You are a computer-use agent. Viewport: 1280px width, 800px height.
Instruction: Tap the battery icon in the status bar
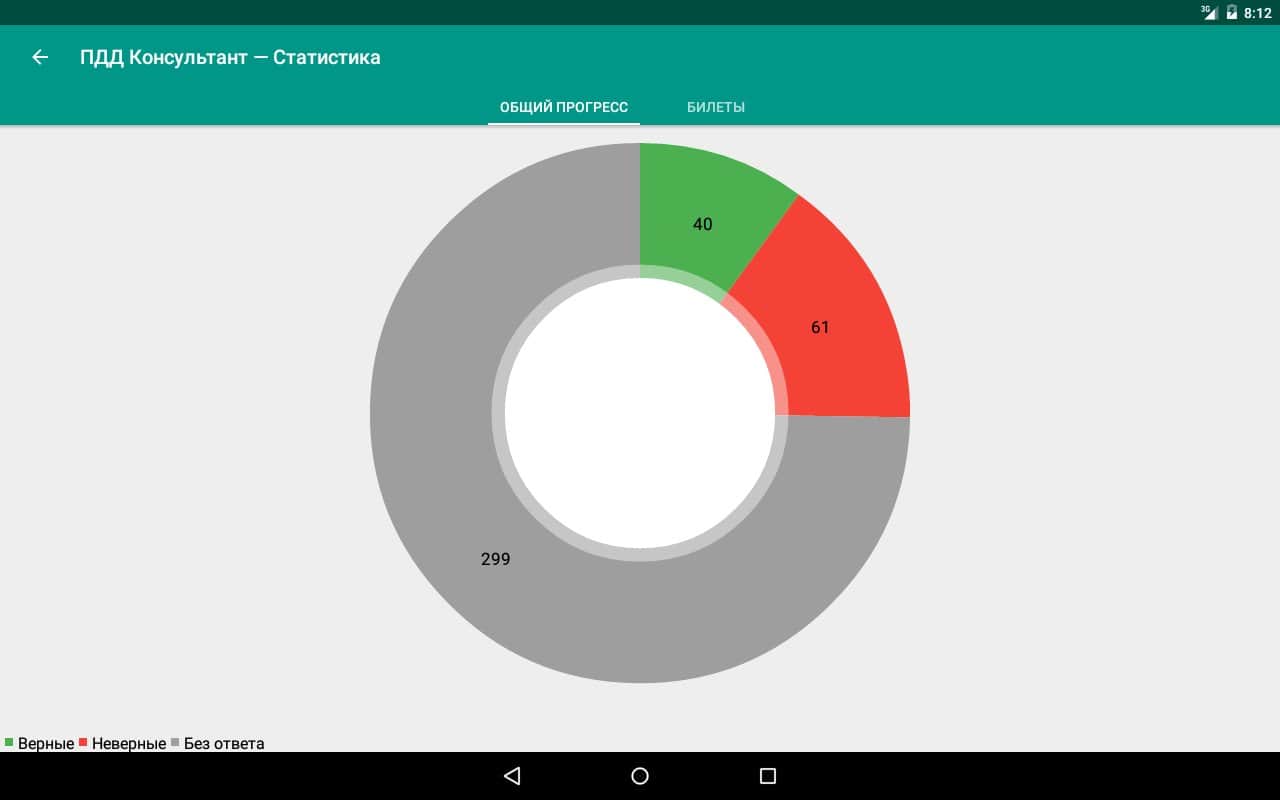(x=1232, y=13)
